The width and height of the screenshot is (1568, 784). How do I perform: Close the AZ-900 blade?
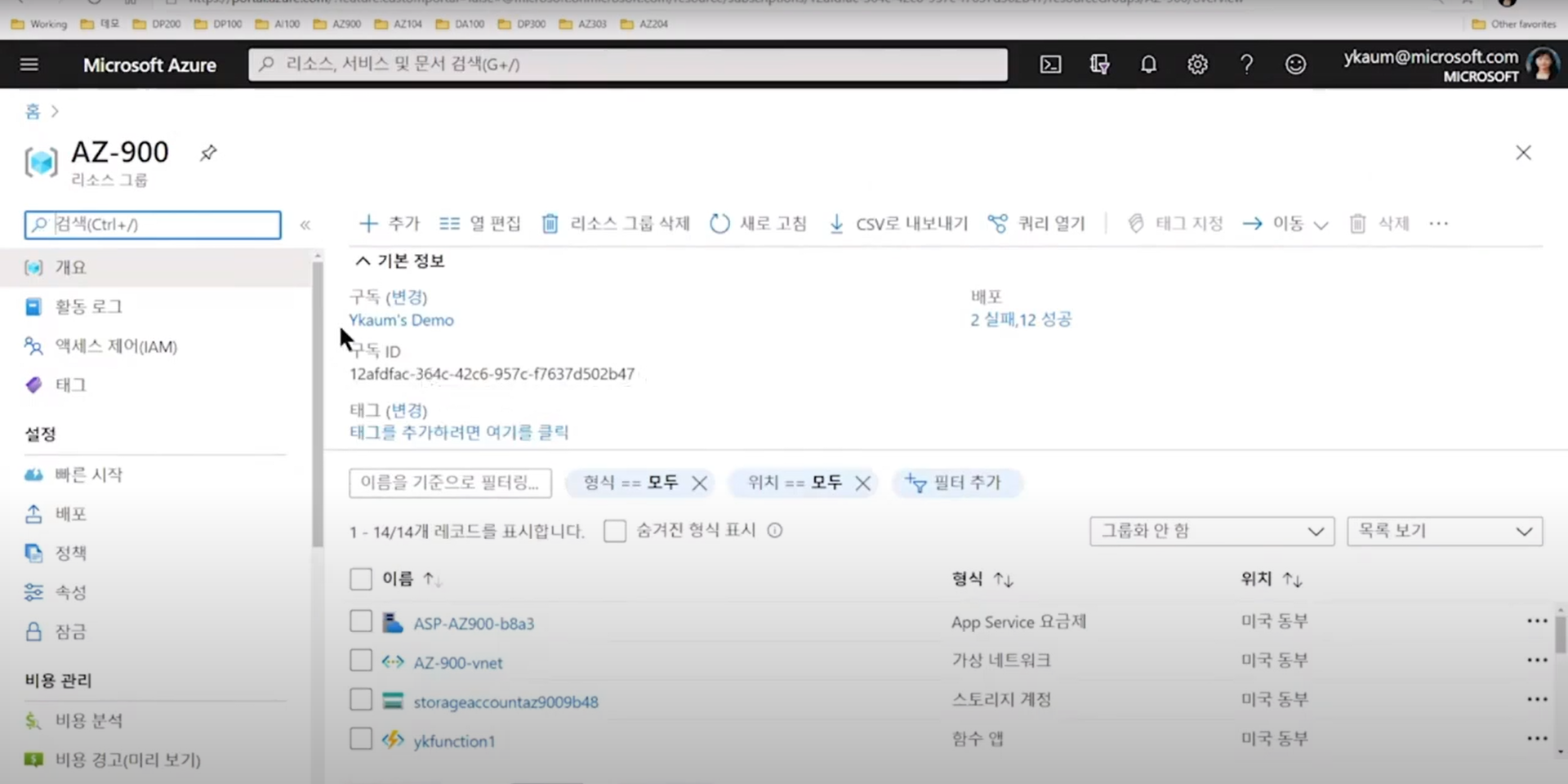pos(1523,153)
